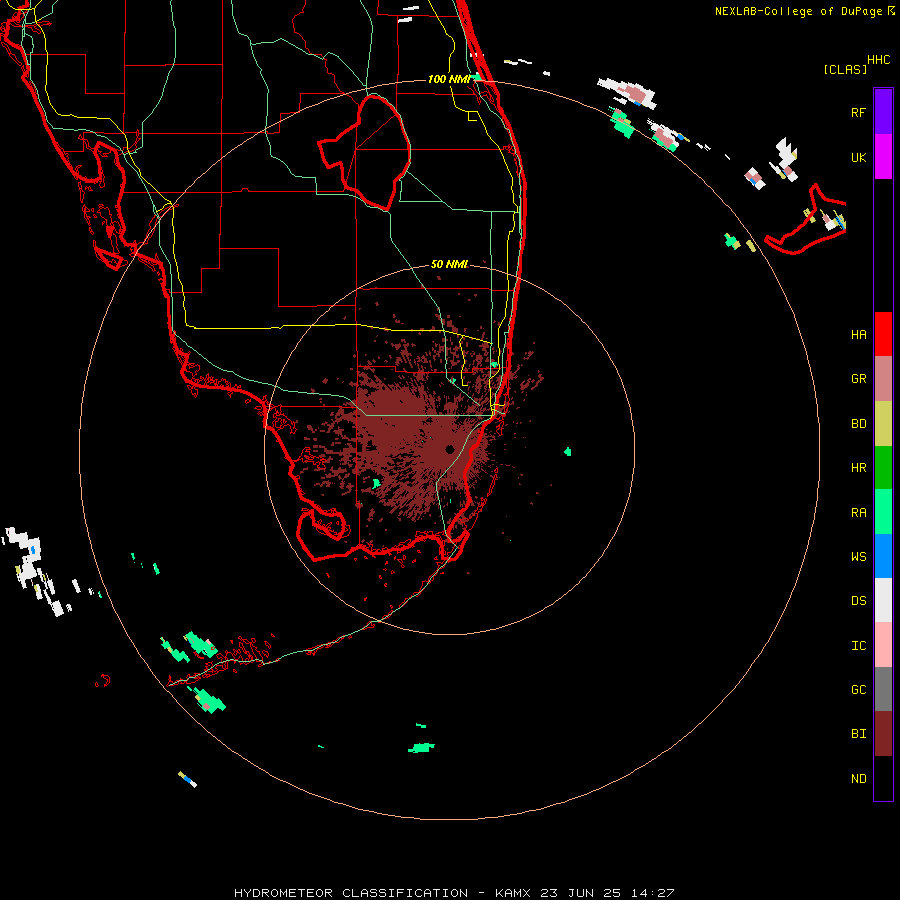This screenshot has width=900, height=900.
Task: Click the GC legend label
Action: point(858,690)
